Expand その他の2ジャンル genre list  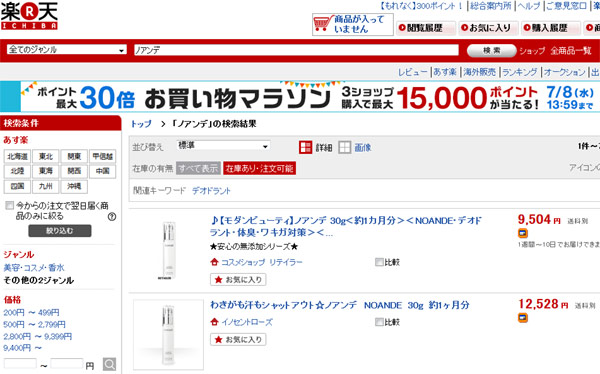tap(39, 280)
